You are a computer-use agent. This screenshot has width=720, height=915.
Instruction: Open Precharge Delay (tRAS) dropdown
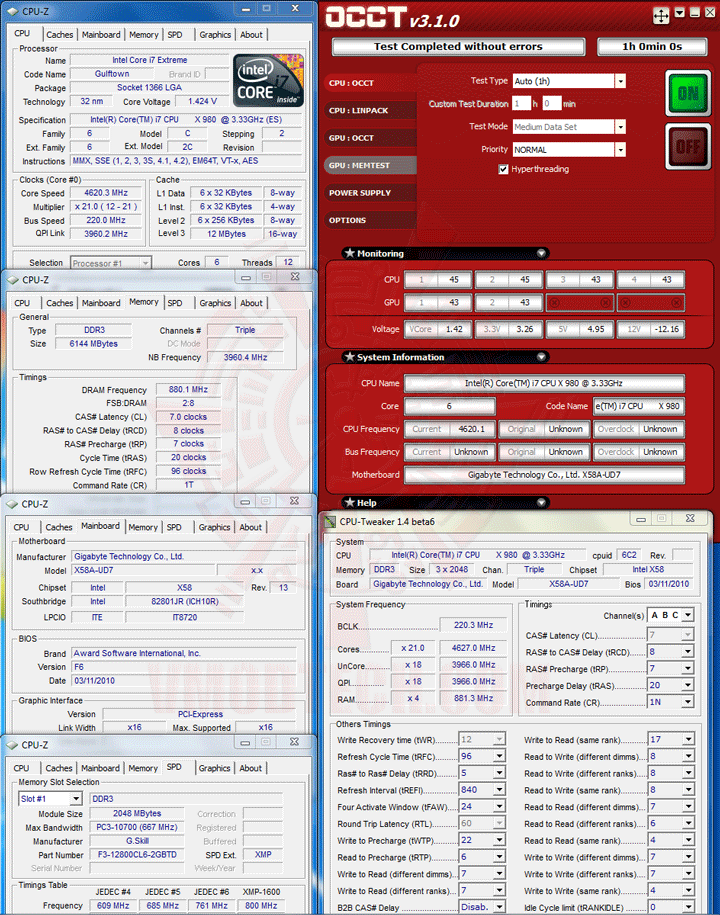click(688, 685)
